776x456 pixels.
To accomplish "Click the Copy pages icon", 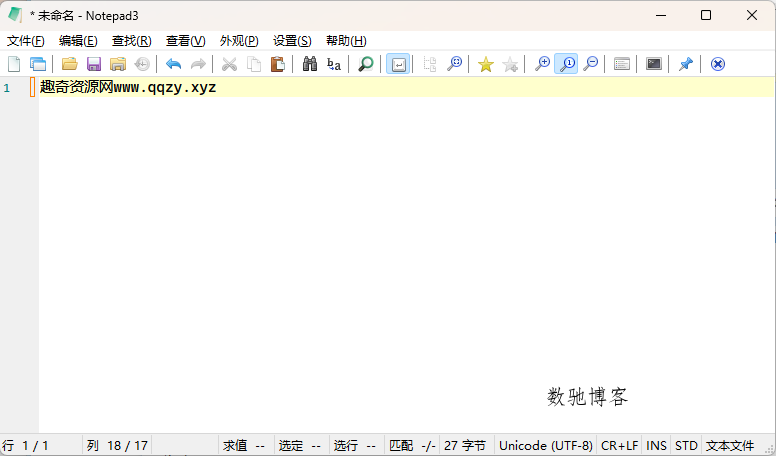I will click(x=254, y=64).
